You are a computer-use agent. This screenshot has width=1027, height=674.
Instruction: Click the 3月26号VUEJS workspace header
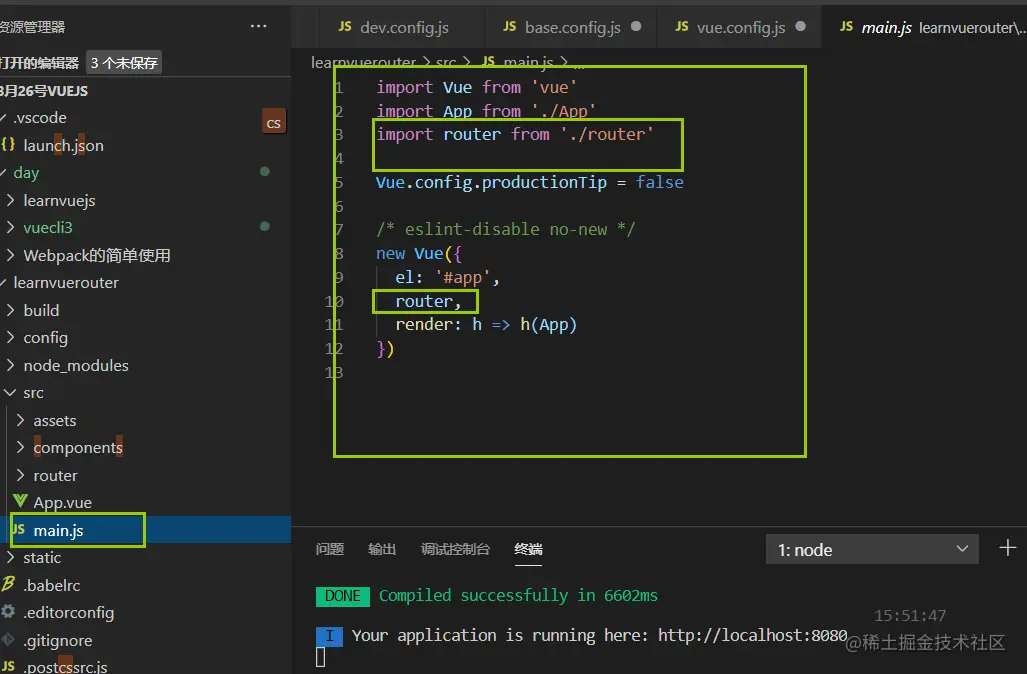[45, 91]
